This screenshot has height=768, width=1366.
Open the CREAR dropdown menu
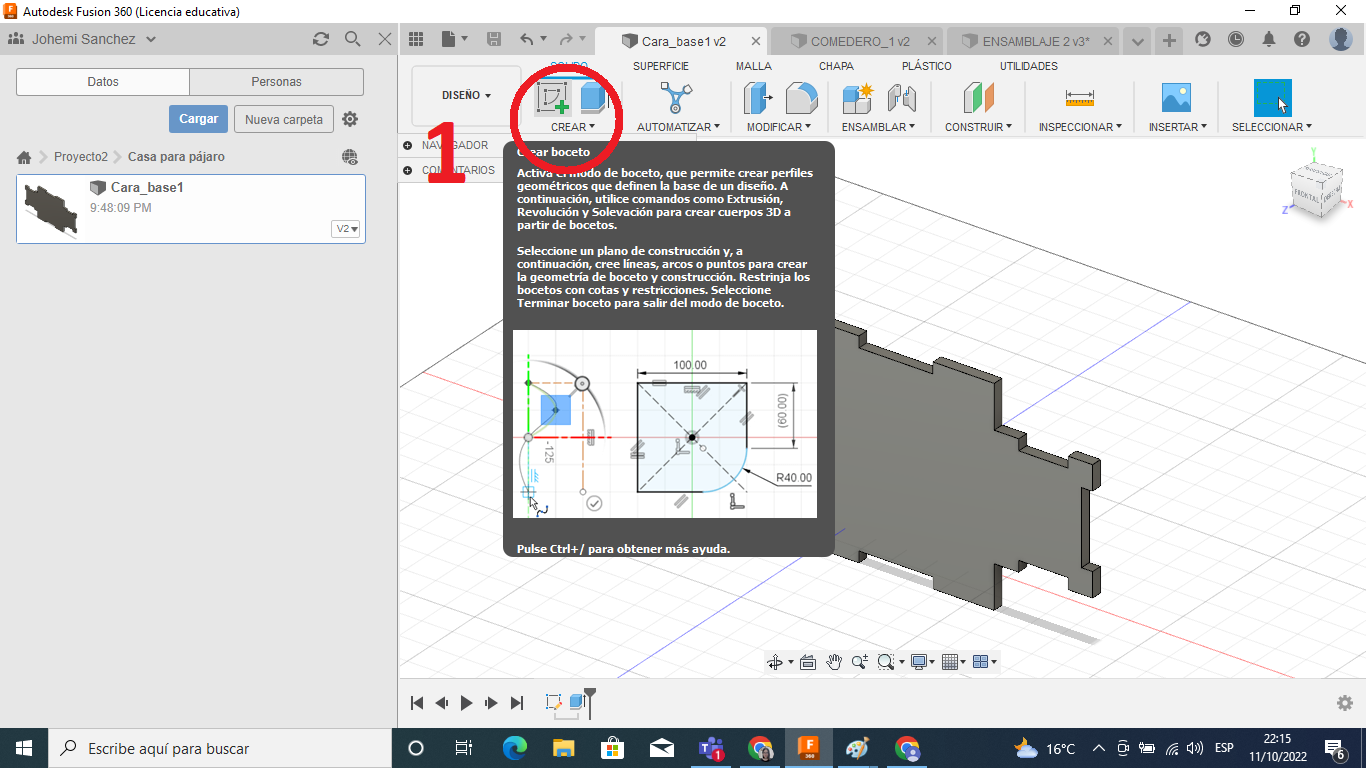tap(573, 127)
